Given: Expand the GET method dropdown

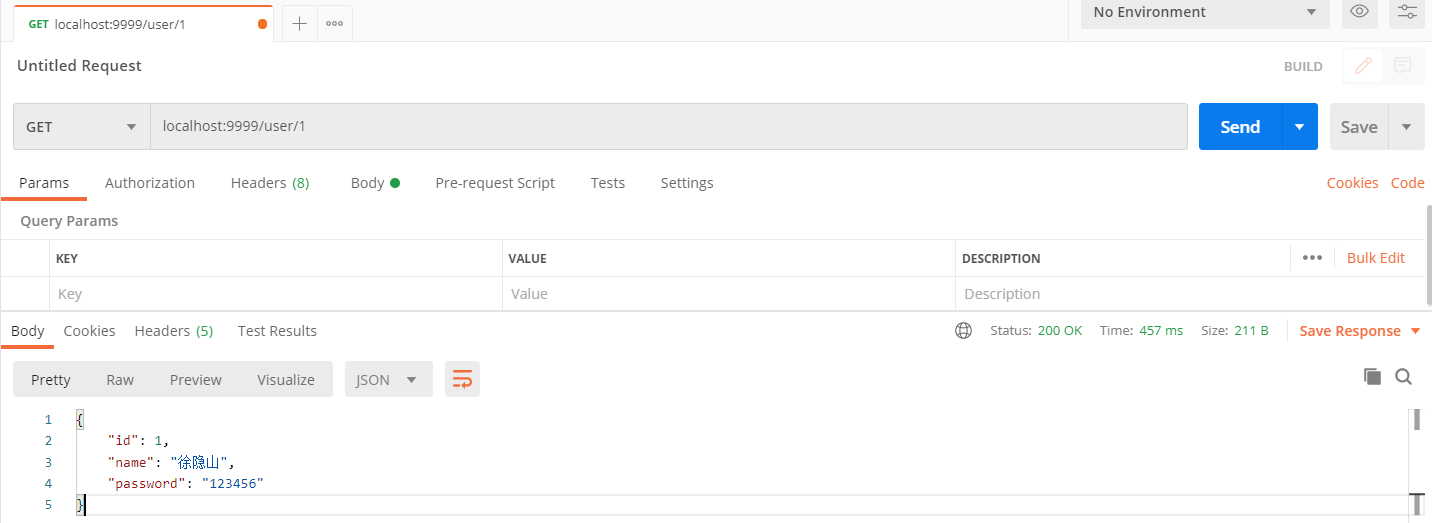Looking at the screenshot, I should [82, 127].
